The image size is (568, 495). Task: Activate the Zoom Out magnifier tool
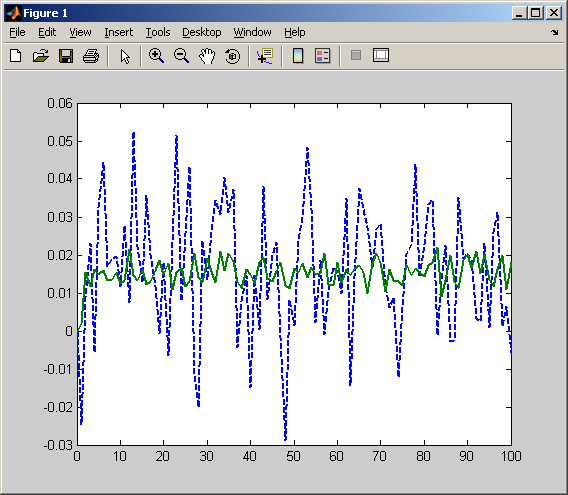[x=181, y=56]
